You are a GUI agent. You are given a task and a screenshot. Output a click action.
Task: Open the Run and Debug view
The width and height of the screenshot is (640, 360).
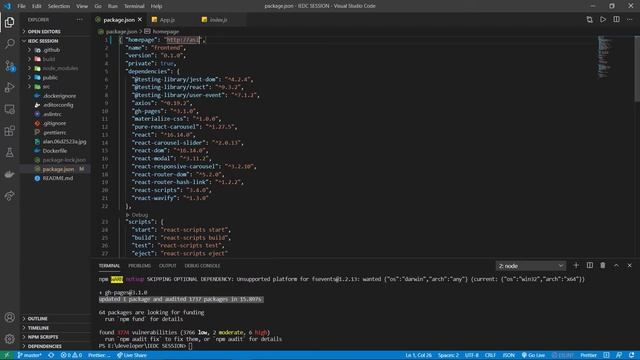pos(9,87)
